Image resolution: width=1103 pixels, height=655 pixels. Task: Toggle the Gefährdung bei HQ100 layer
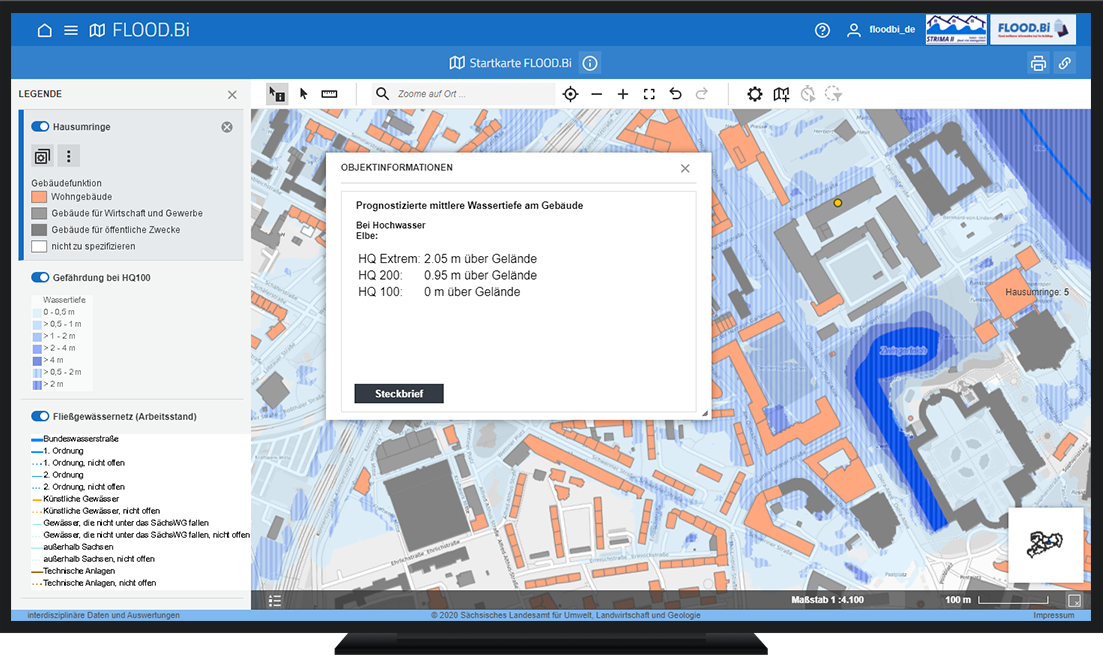point(40,277)
